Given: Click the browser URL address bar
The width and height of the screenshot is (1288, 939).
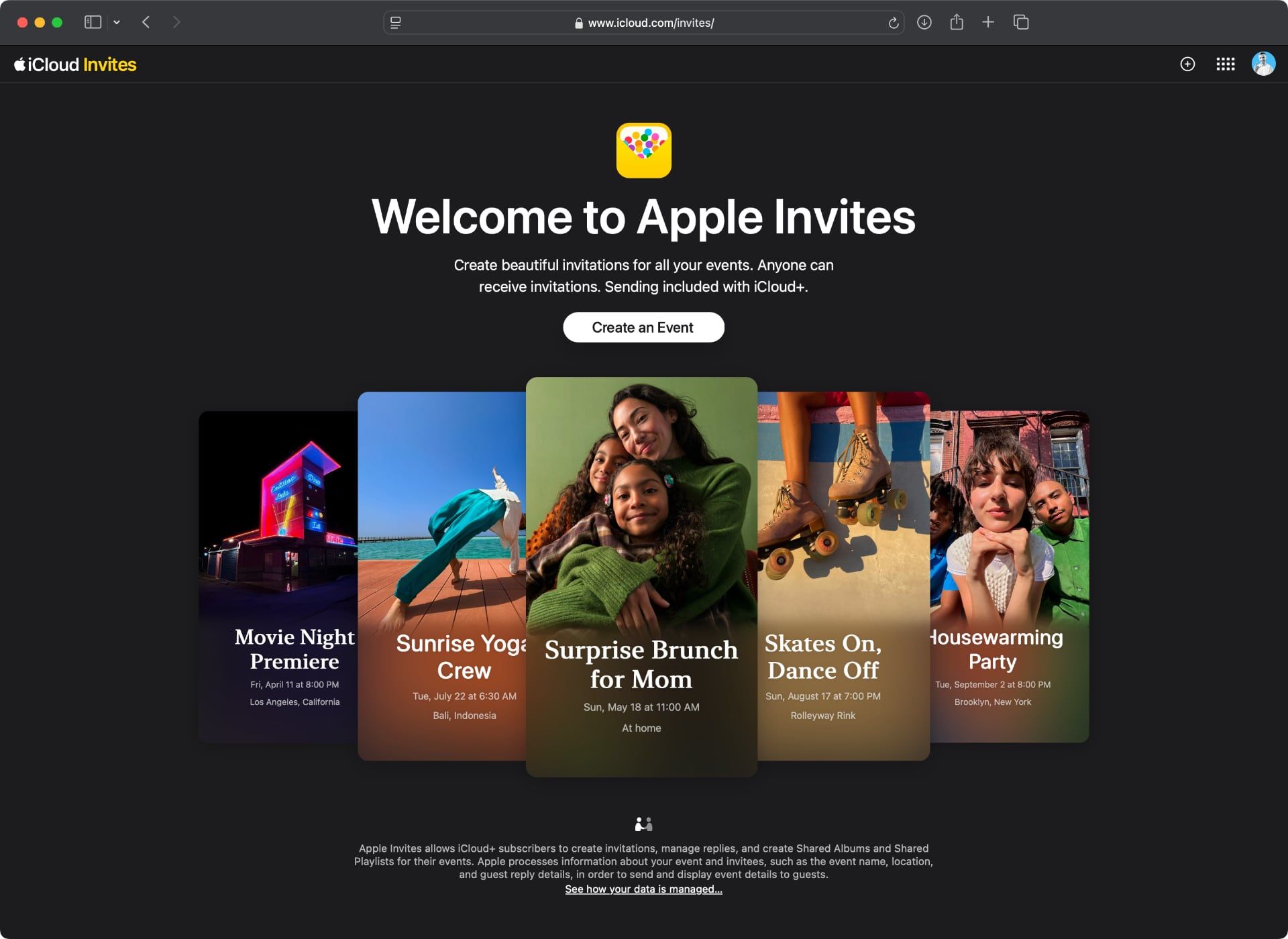Looking at the screenshot, I should [643, 22].
